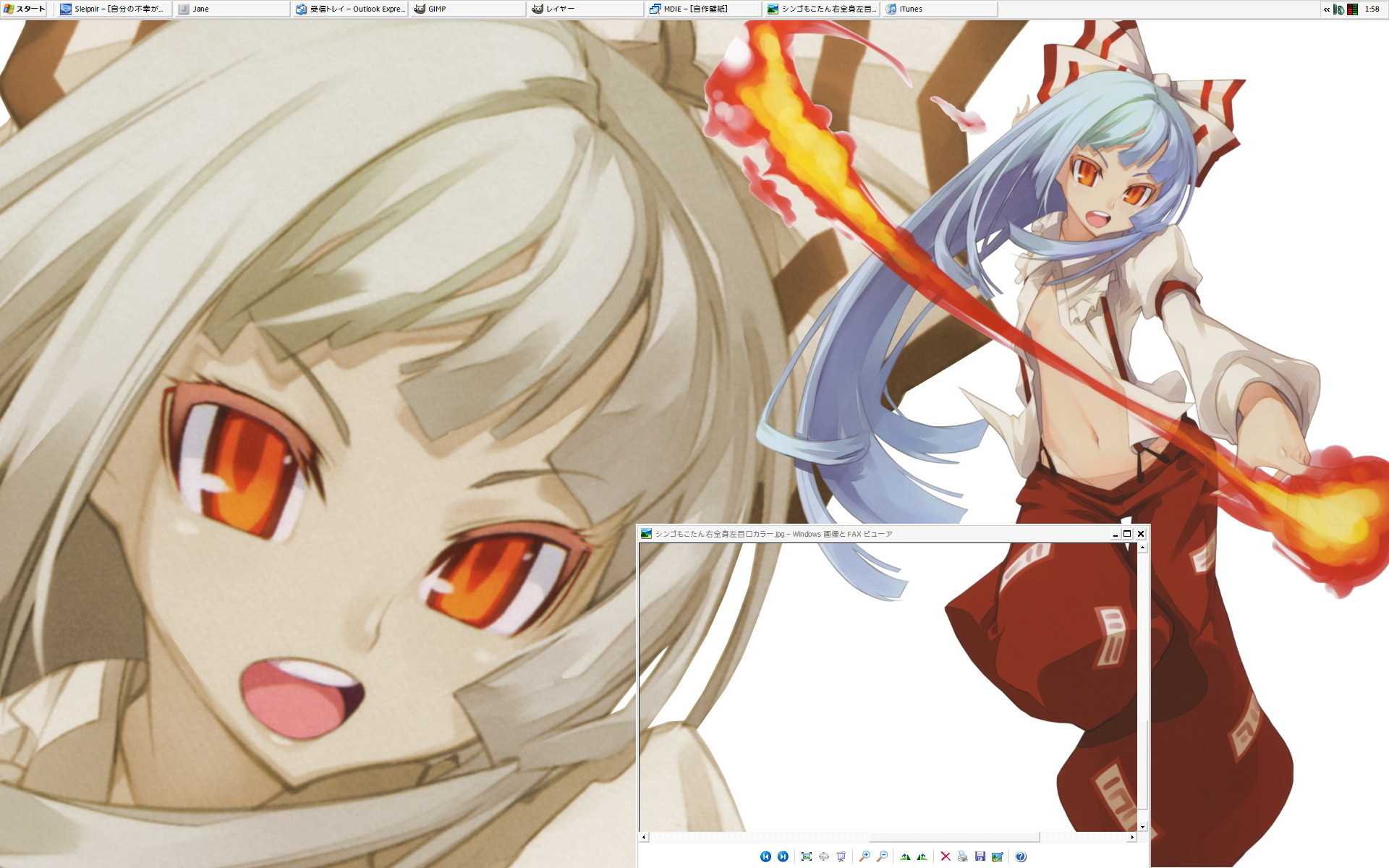Click the viewer vertical scrollbar down arrow
This screenshot has height=868, width=1389.
(1142, 827)
